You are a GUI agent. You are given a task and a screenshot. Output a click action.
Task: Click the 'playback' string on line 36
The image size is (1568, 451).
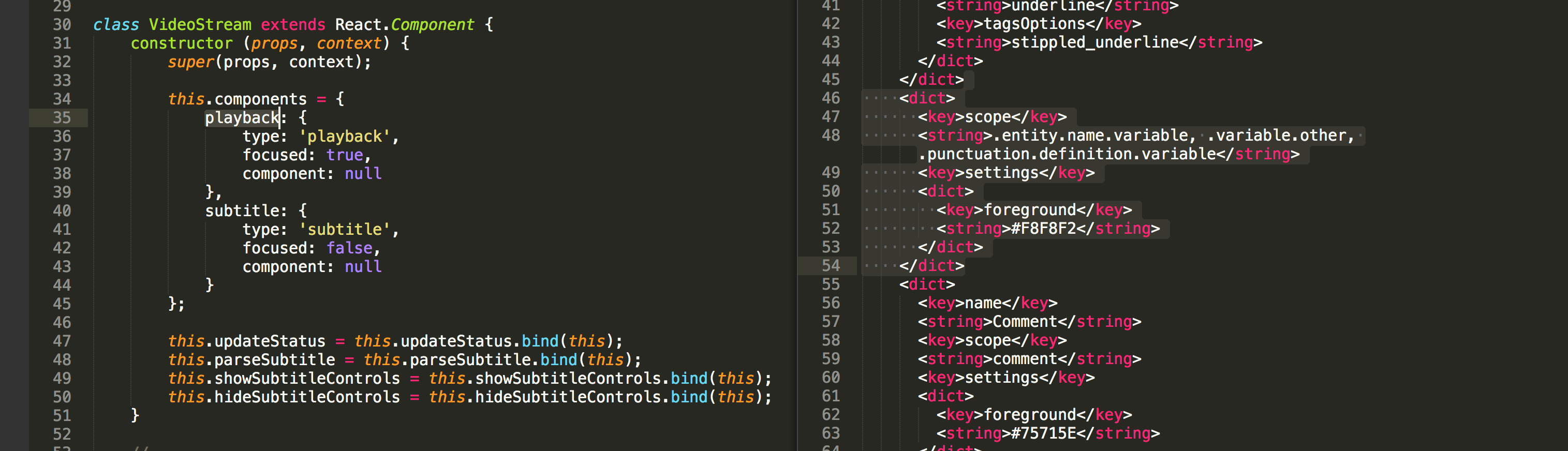(x=345, y=137)
